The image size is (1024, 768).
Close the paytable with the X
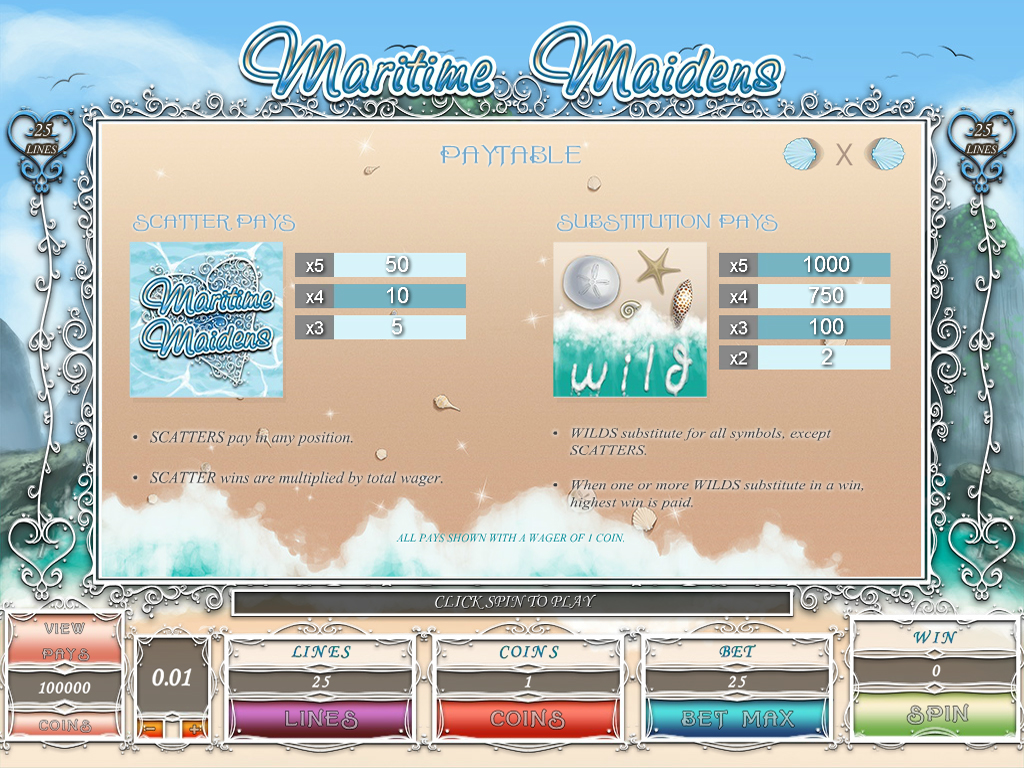point(844,155)
